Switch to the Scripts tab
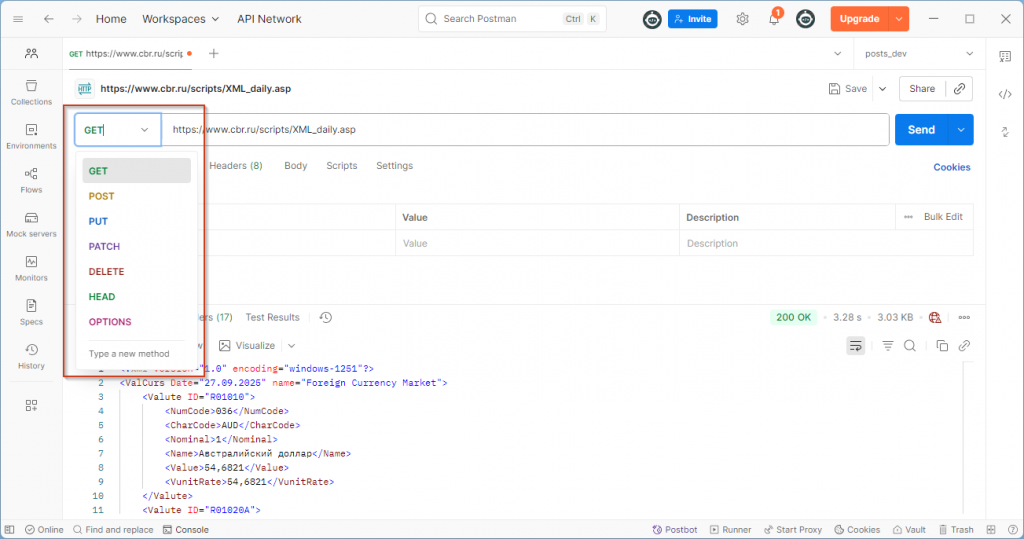This screenshot has height=539, width=1024. click(x=341, y=166)
